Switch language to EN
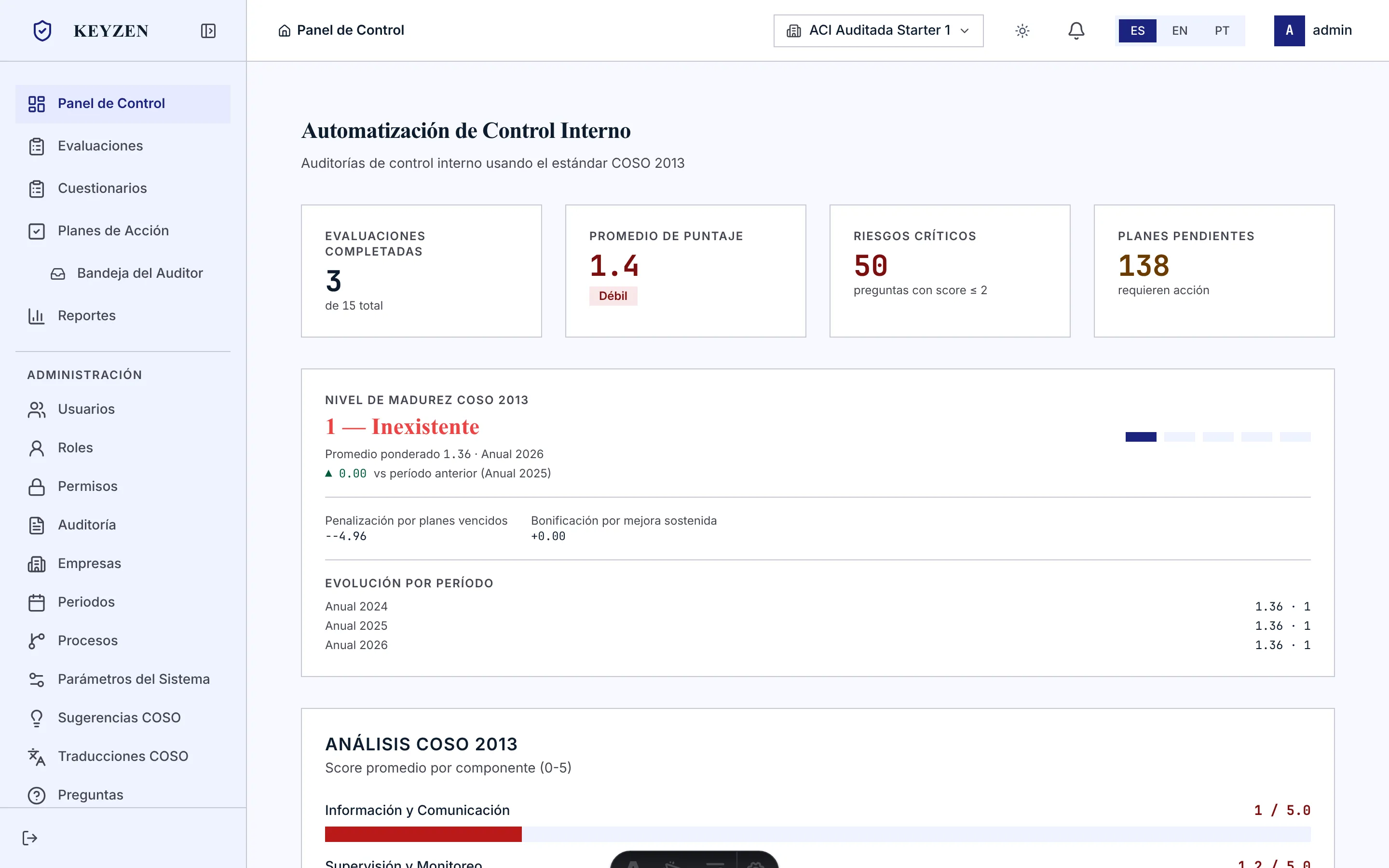This screenshot has width=1389, height=868. point(1180,30)
